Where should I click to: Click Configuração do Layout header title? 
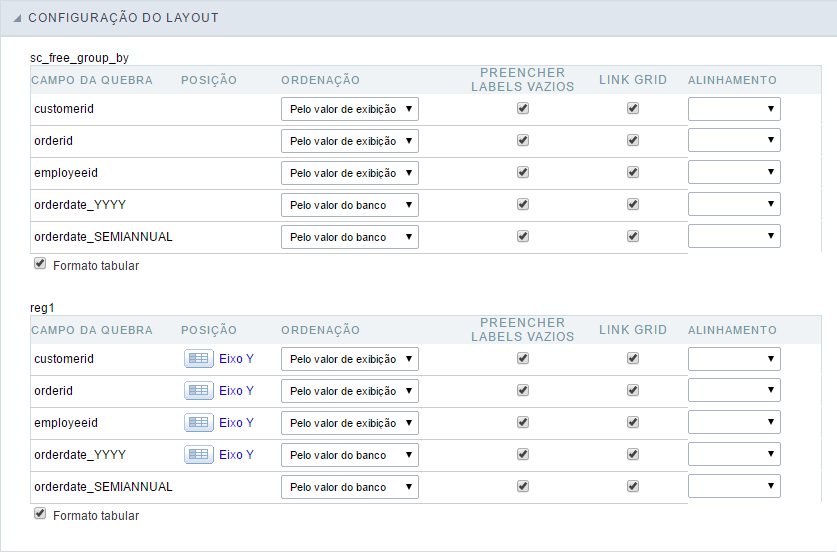click(x=123, y=18)
